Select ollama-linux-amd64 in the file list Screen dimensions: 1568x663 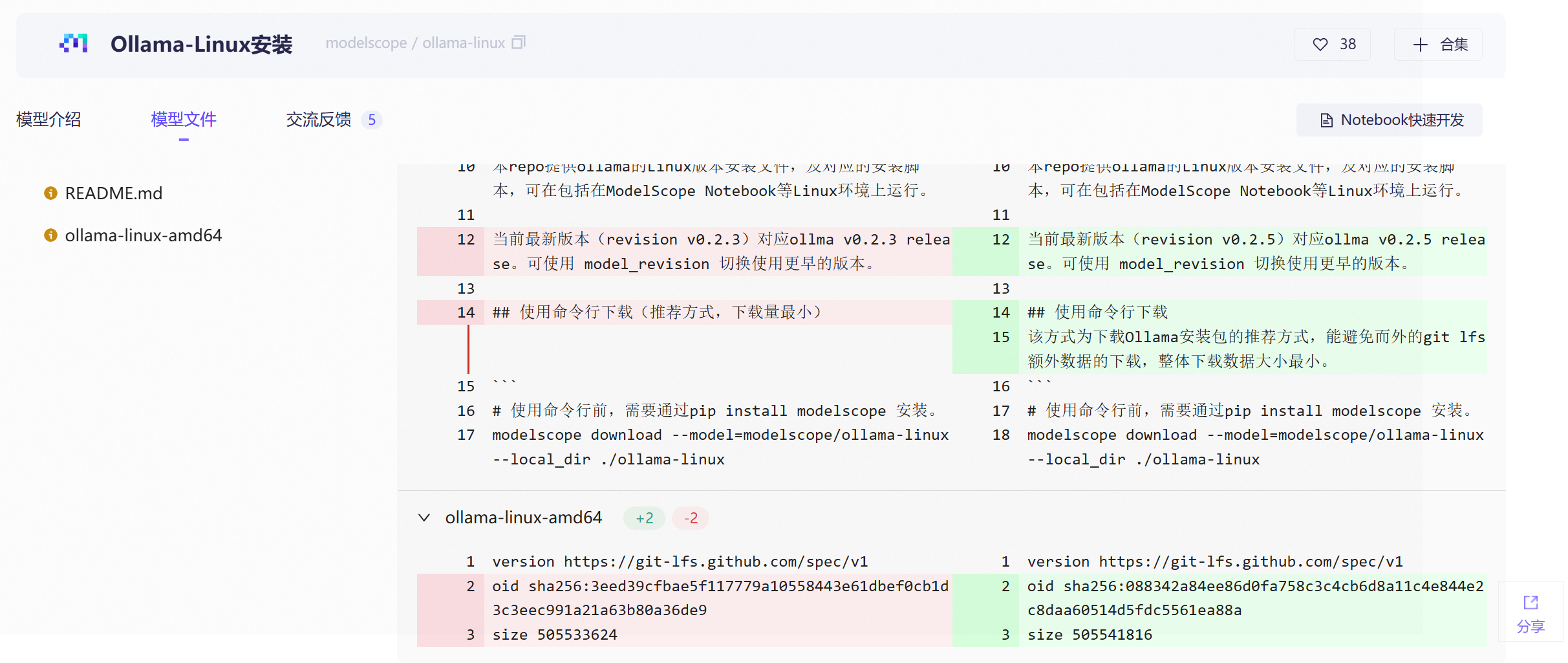(x=144, y=235)
